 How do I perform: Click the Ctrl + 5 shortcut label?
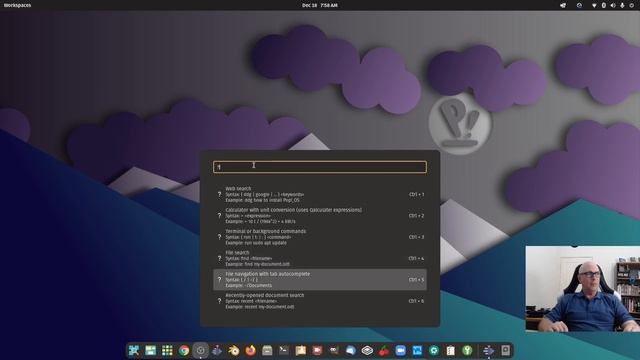416,280
